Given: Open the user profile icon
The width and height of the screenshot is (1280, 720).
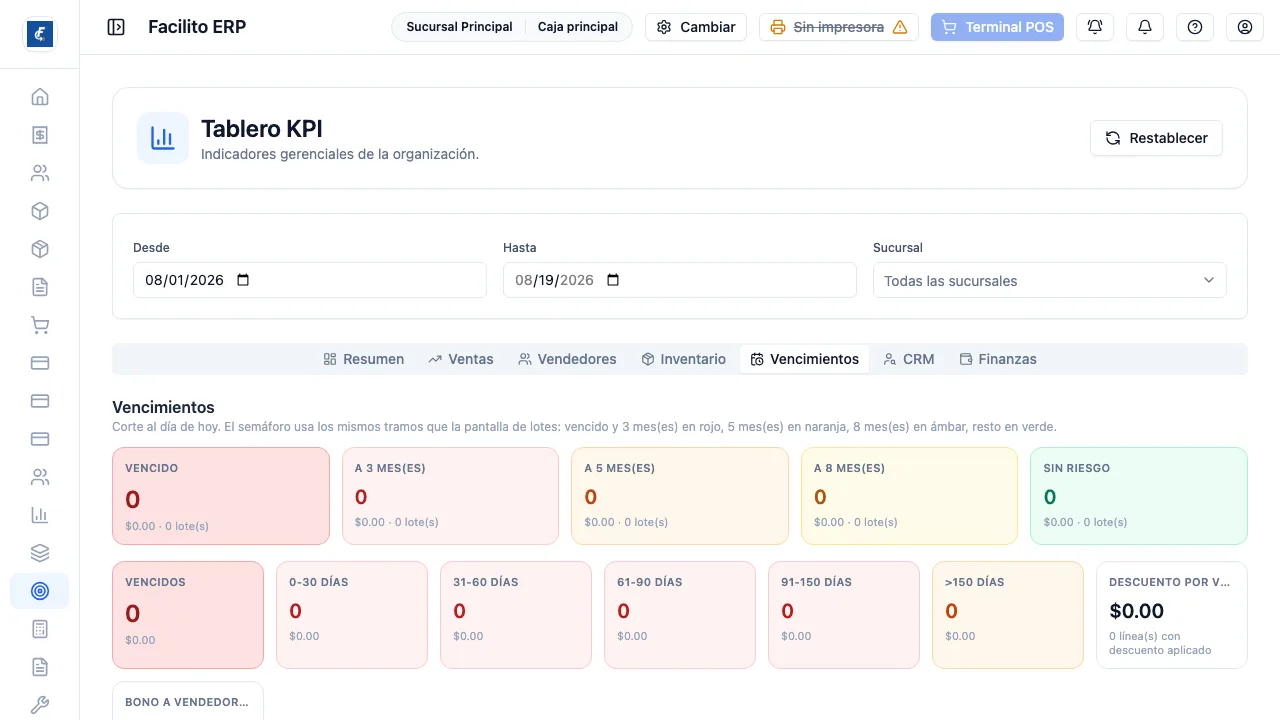Looking at the screenshot, I should click(1245, 27).
